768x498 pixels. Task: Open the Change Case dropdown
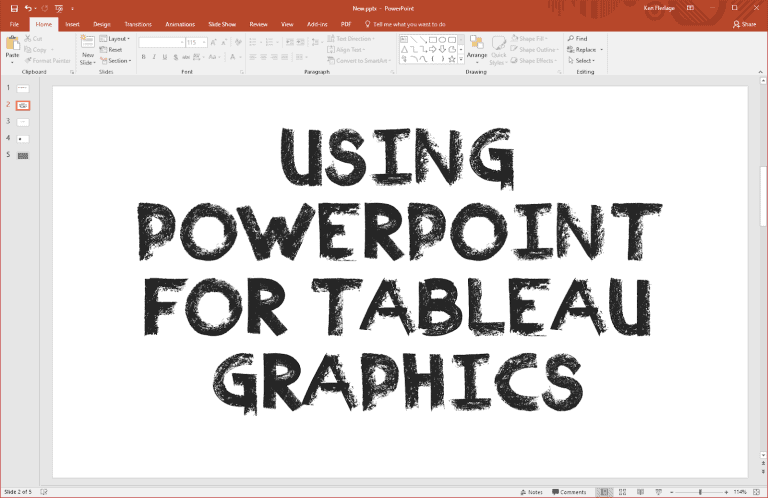(x=214, y=57)
